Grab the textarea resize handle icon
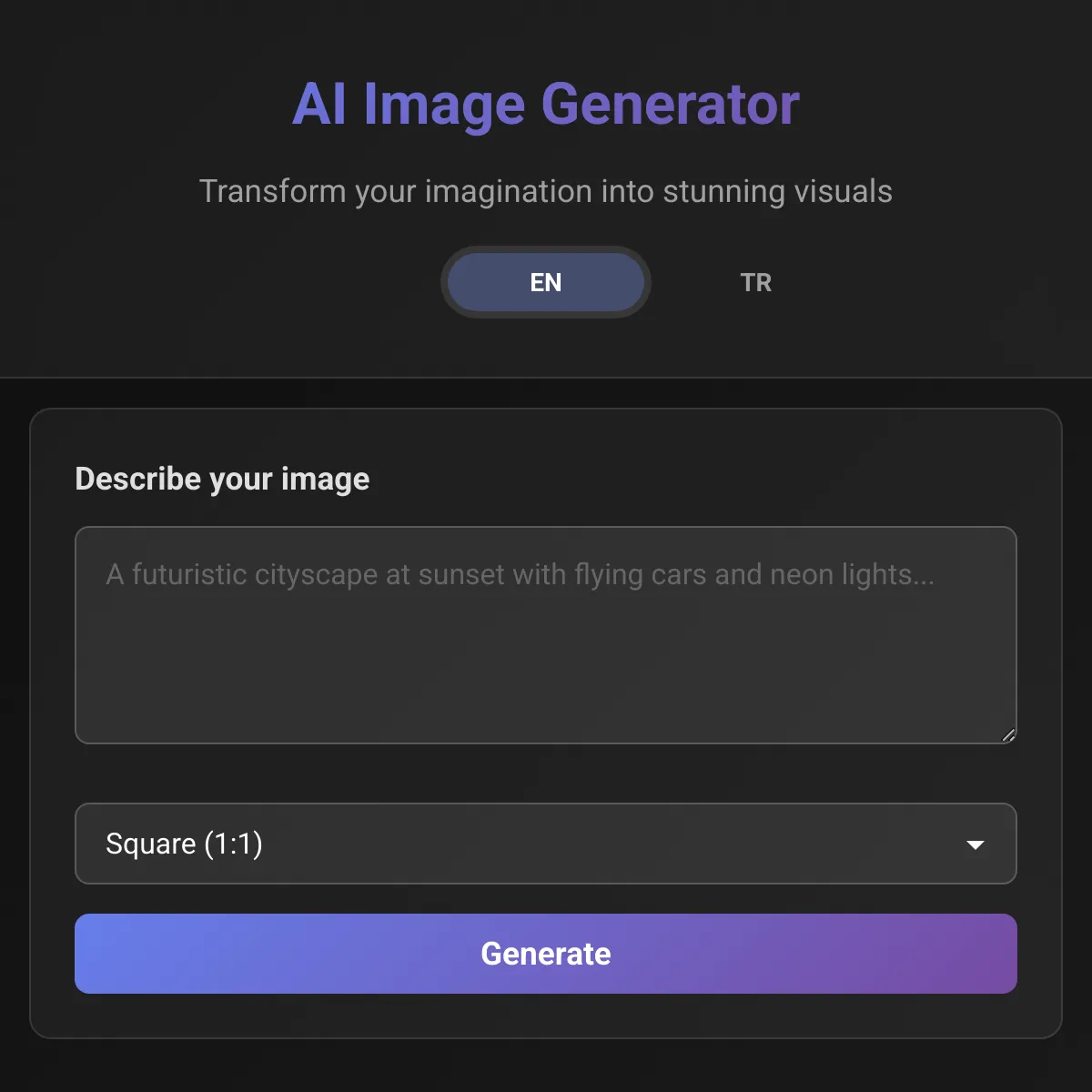 [1008, 735]
